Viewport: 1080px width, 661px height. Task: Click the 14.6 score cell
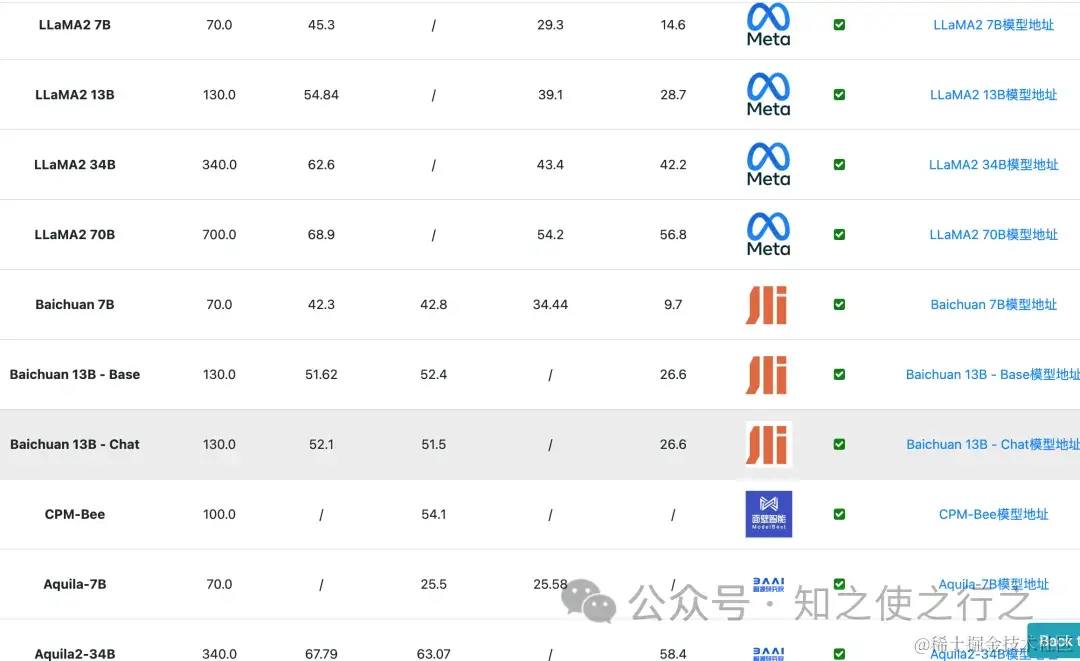[x=673, y=25]
